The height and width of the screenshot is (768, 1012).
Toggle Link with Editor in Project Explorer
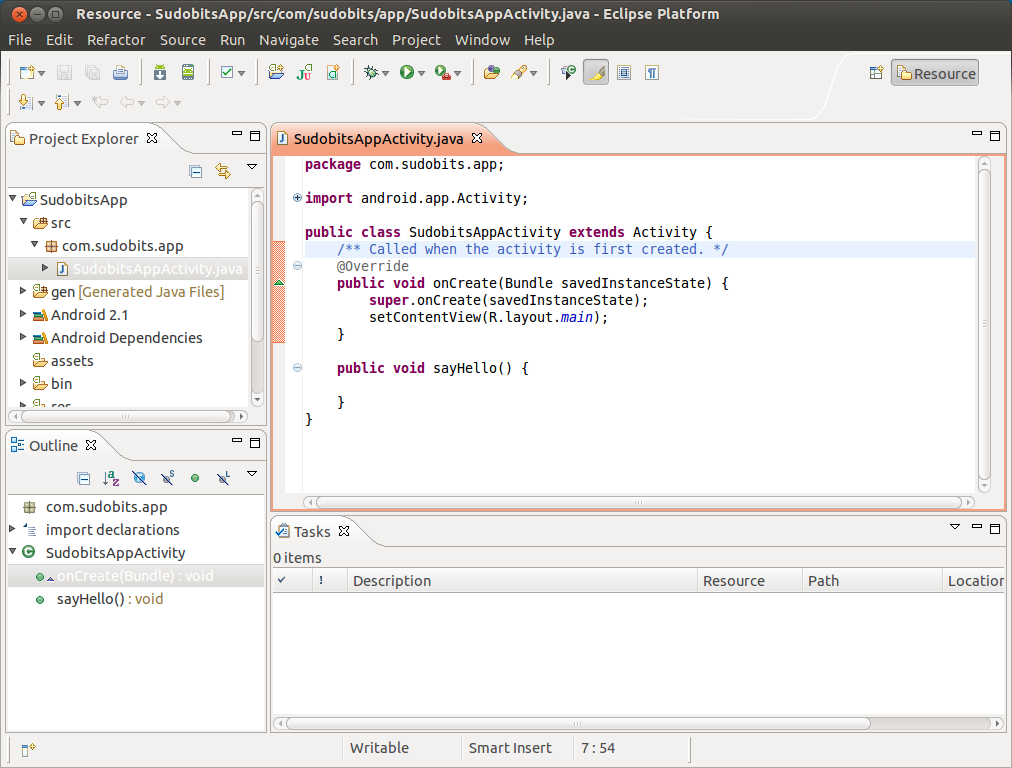(x=223, y=171)
